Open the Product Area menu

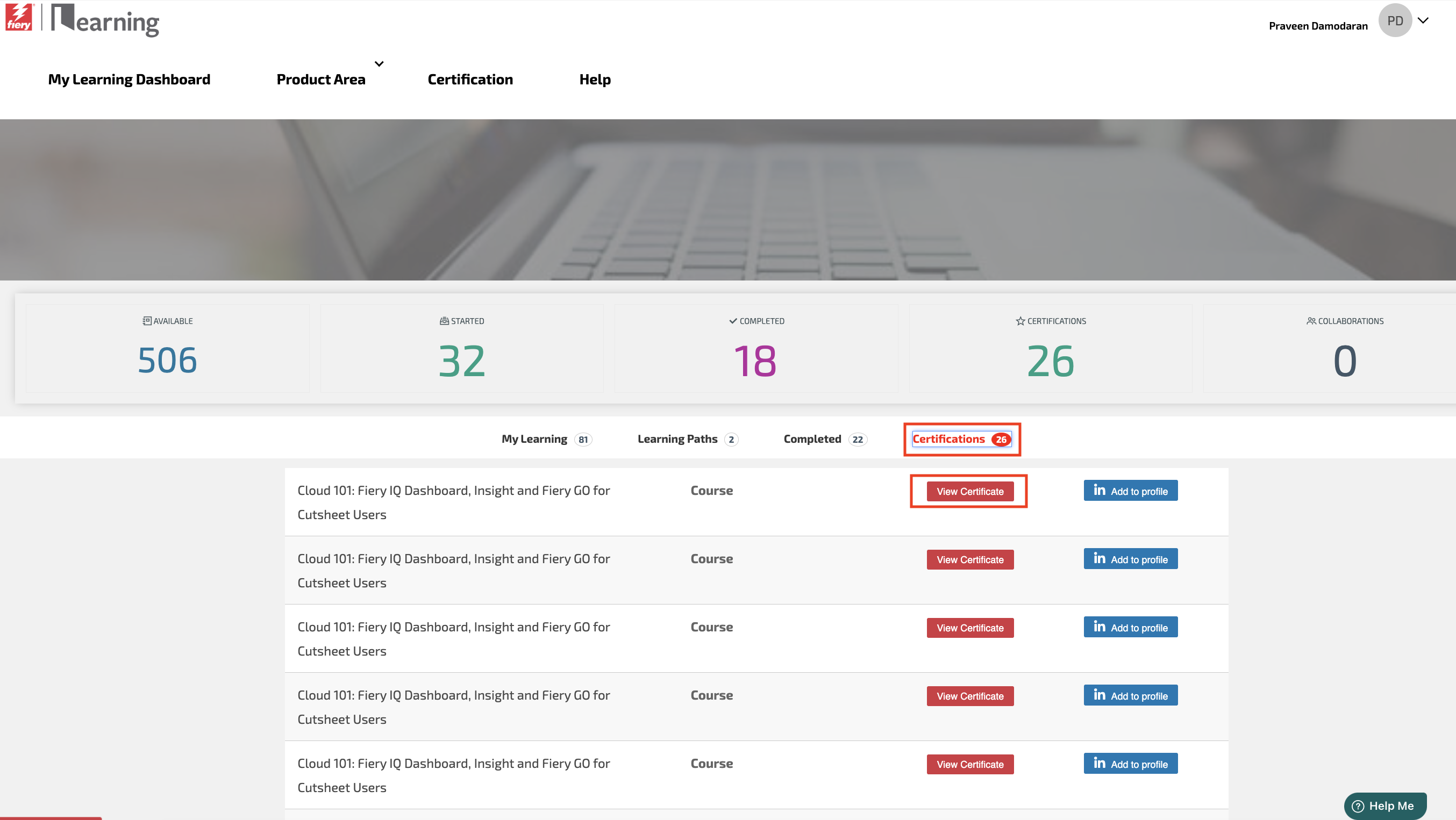coord(320,80)
